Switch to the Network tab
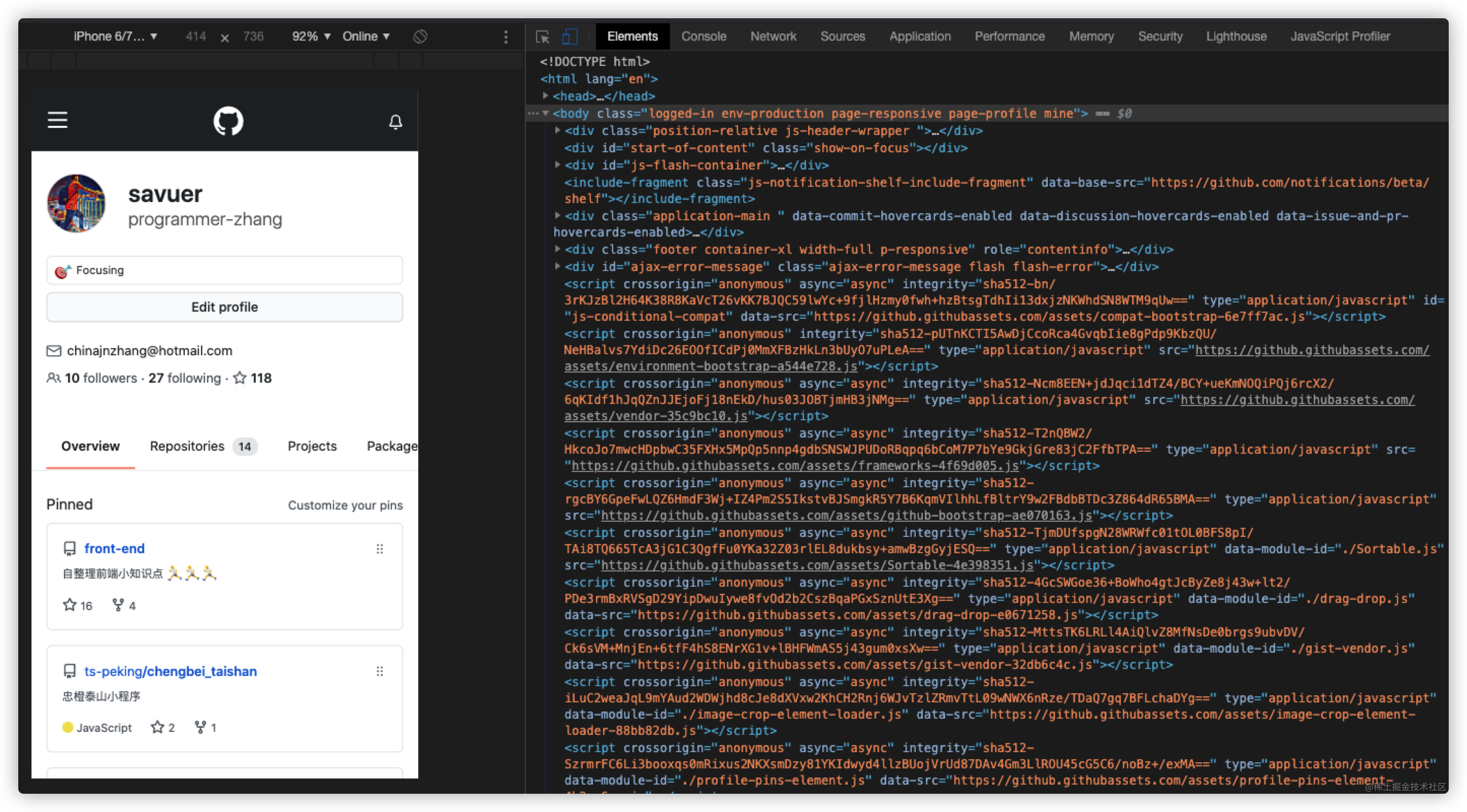This screenshot has width=1467, height=812. point(773,37)
